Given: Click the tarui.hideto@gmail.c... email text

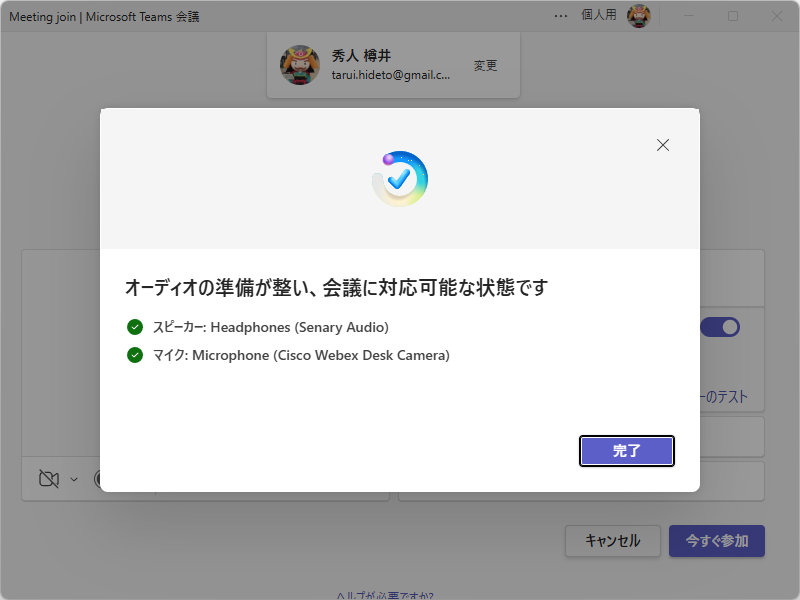Looking at the screenshot, I should 391,75.
